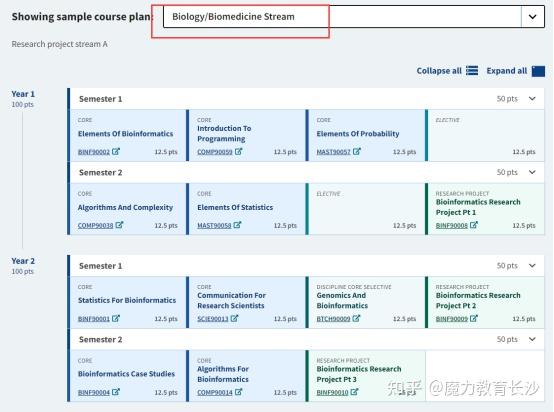Open external link icon beside MAST90057
The height and width of the screenshot is (412, 554).
click(x=357, y=151)
